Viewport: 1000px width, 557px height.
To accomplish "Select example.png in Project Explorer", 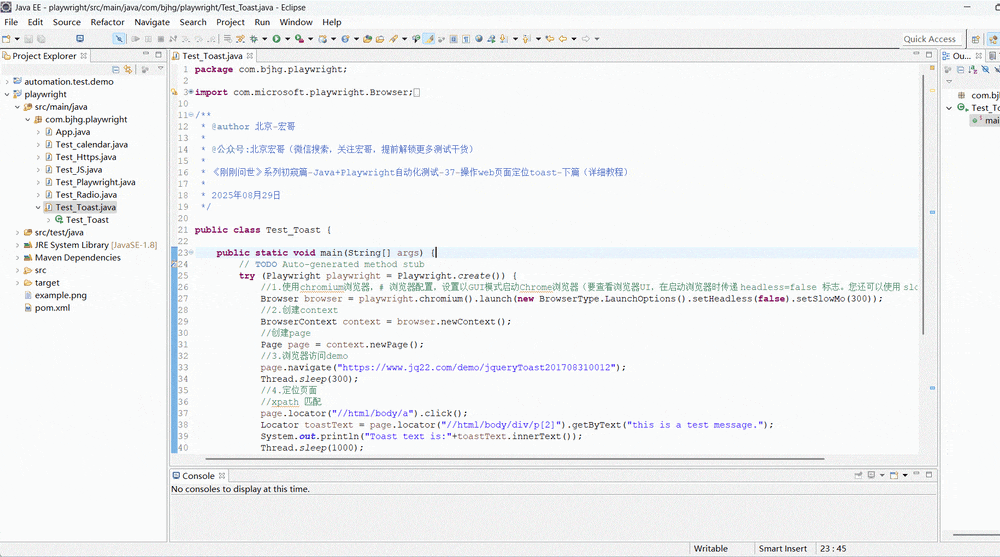I will coord(61,295).
